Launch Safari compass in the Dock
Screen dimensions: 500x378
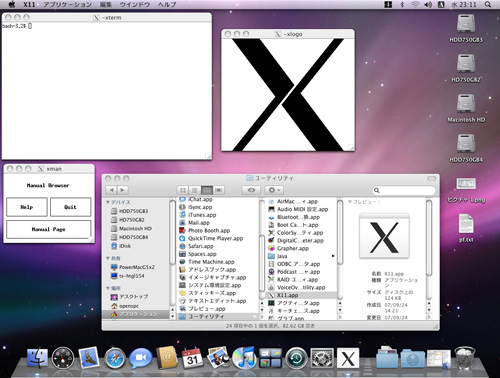point(115,359)
